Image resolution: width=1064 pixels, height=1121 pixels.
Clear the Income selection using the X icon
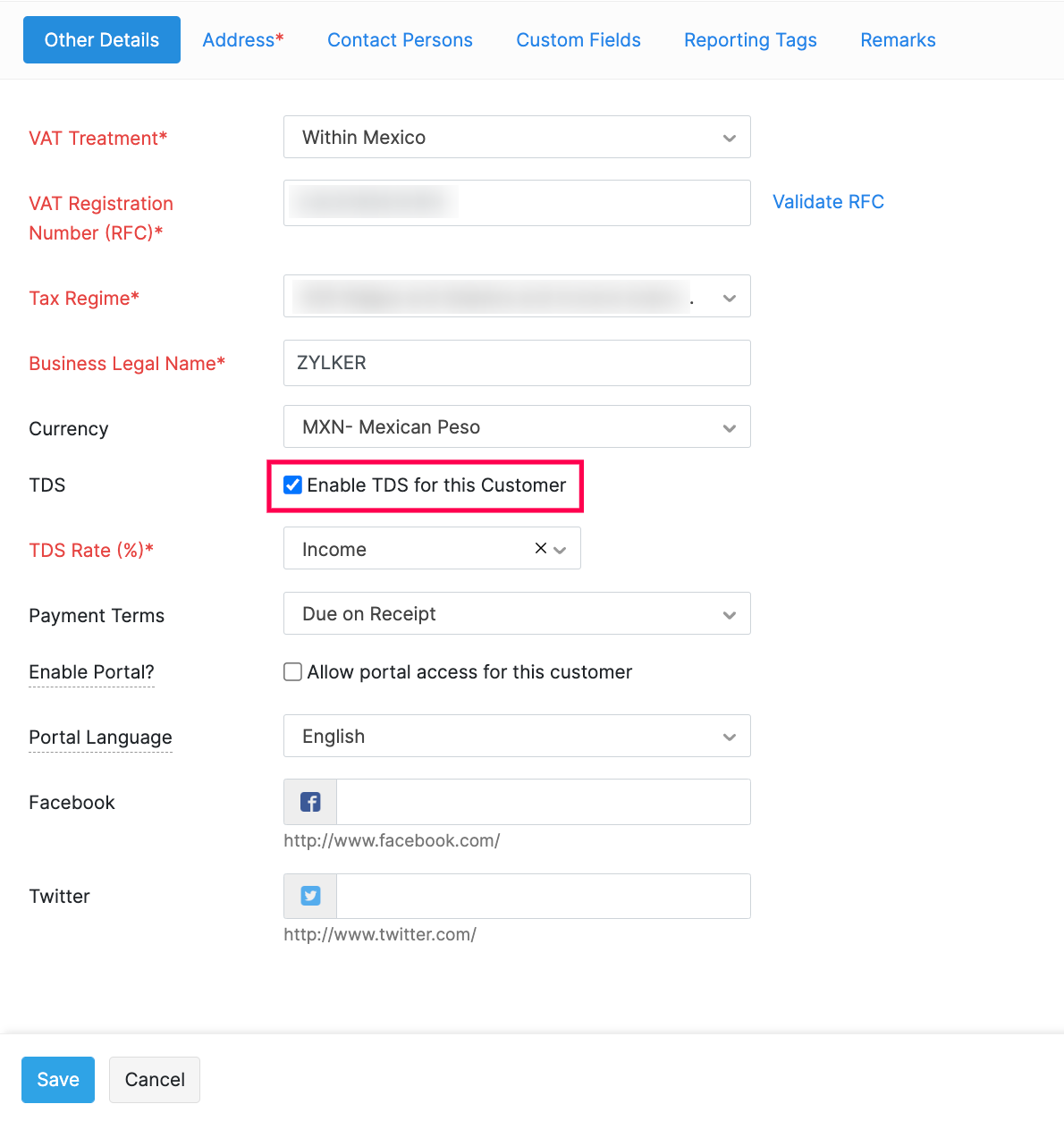click(x=540, y=548)
